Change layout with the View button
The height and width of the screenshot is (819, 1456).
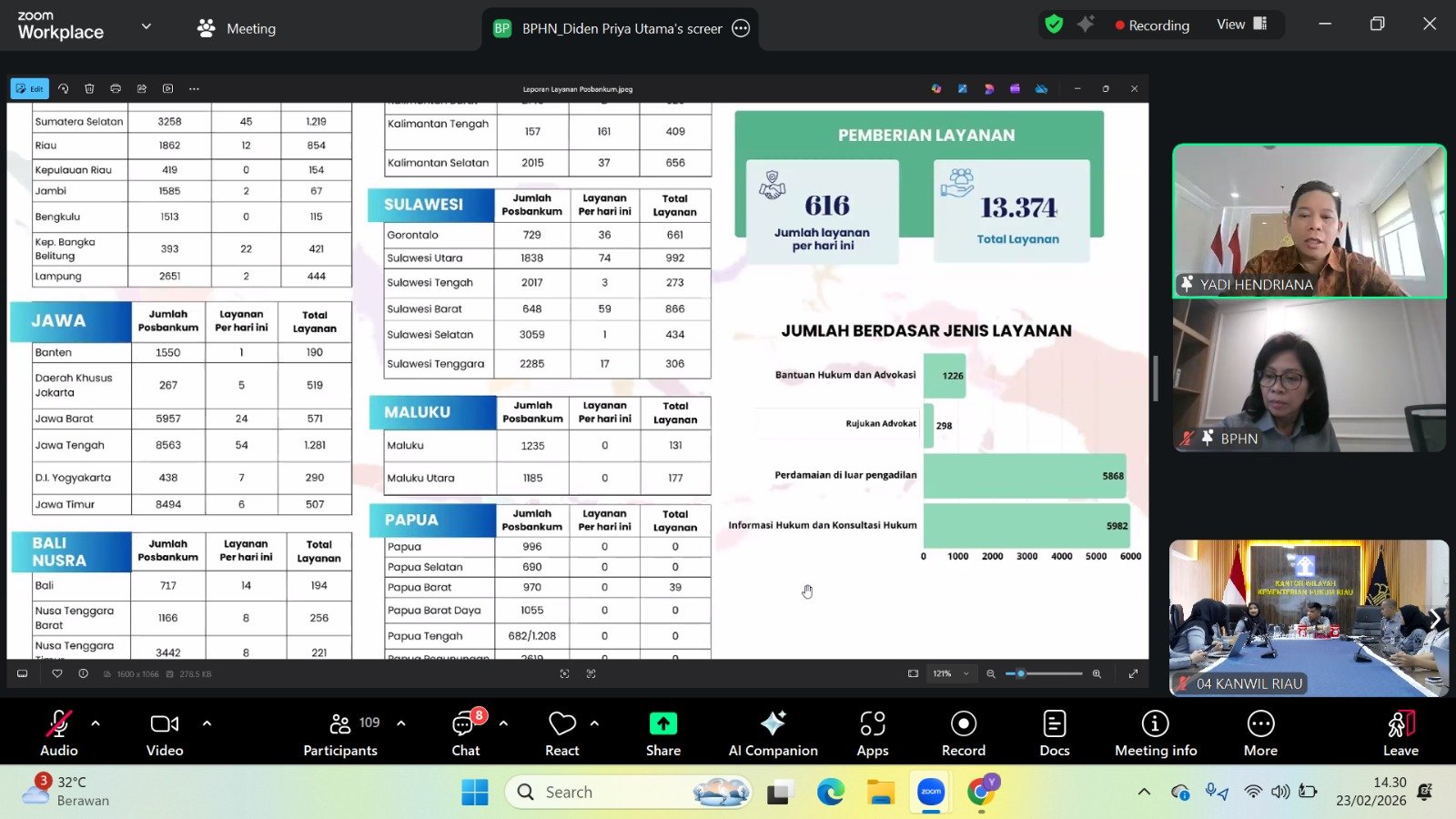coord(1241,25)
